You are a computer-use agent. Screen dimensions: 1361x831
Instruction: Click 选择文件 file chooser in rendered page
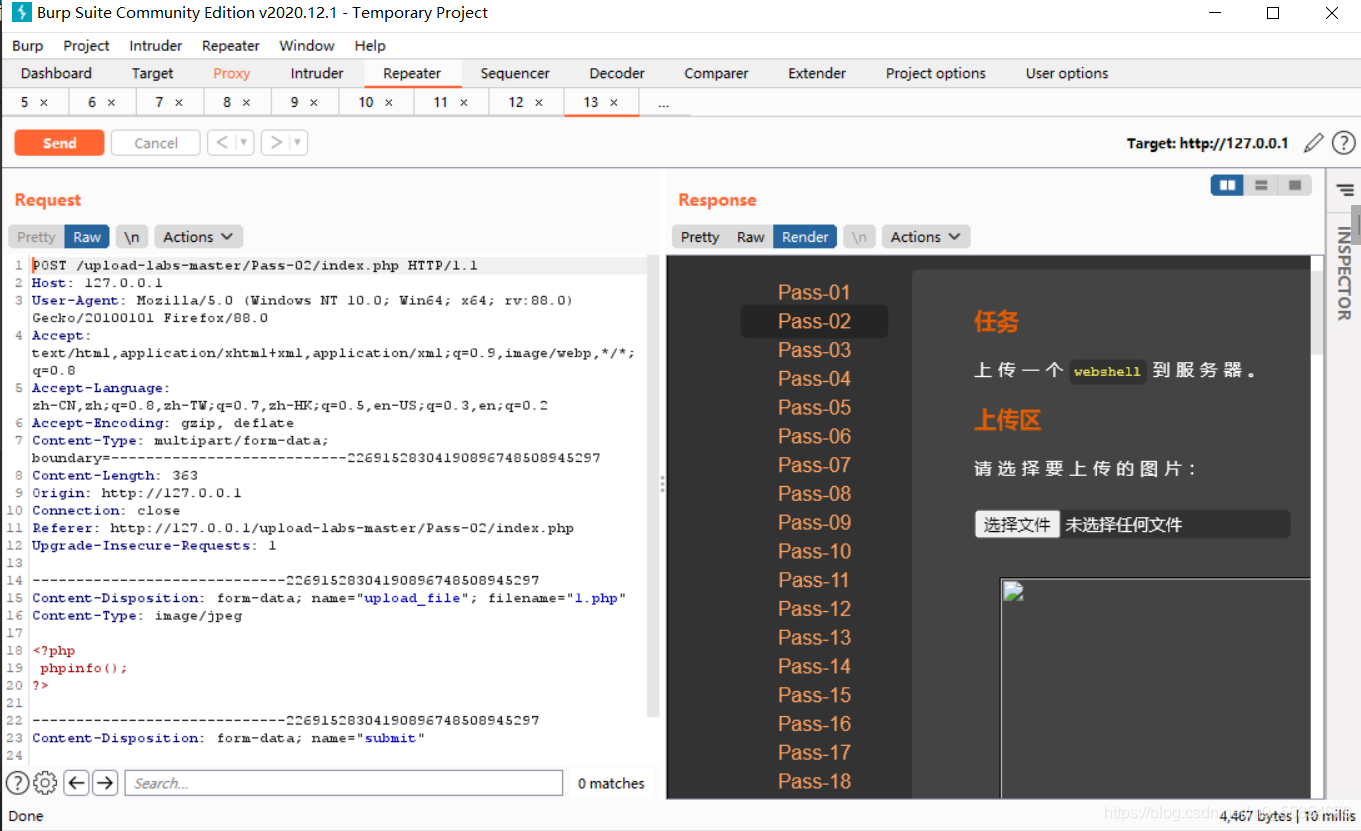1017,524
